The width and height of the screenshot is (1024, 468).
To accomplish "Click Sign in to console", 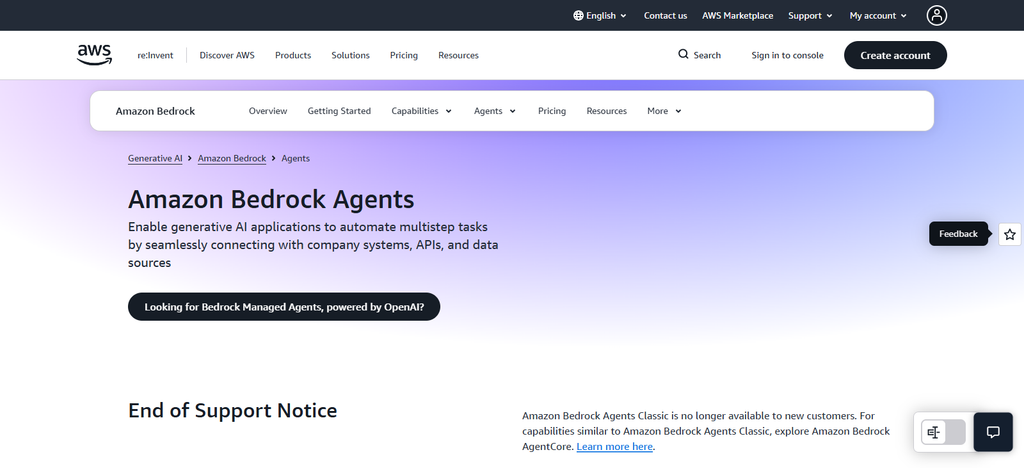I will pos(788,55).
